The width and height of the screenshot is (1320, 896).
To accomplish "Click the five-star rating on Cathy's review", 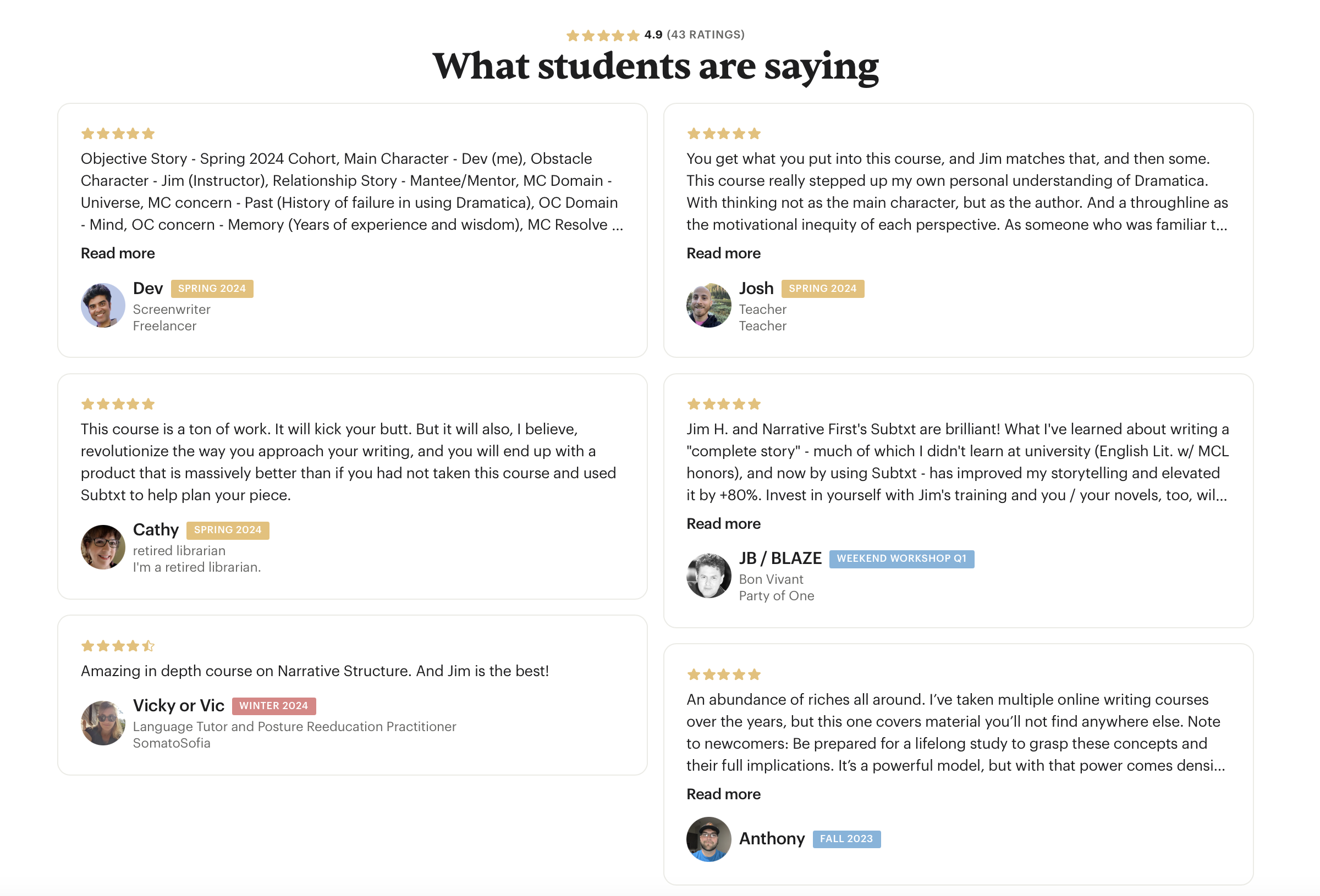I will (118, 404).
